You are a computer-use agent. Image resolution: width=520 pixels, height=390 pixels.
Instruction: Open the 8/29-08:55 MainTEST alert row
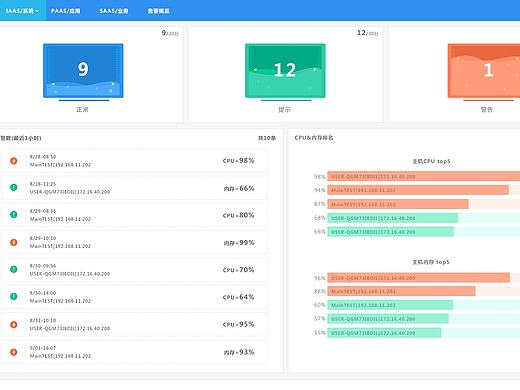point(134,215)
